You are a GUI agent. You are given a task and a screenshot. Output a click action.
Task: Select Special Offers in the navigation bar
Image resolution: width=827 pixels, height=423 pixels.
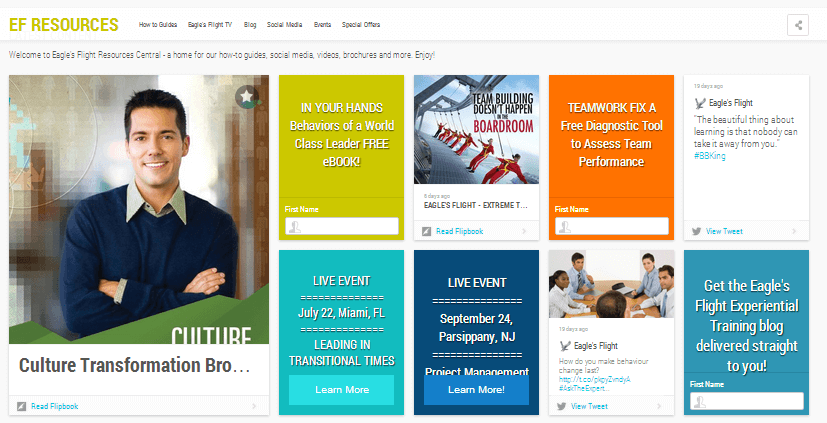pyautogui.click(x=361, y=23)
